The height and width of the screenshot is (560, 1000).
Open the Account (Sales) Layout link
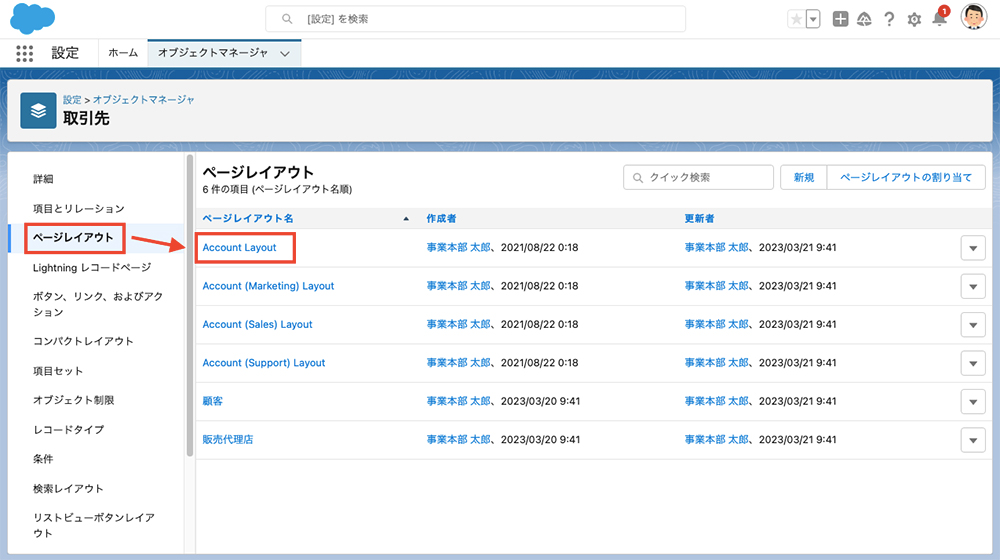pyautogui.click(x=257, y=324)
